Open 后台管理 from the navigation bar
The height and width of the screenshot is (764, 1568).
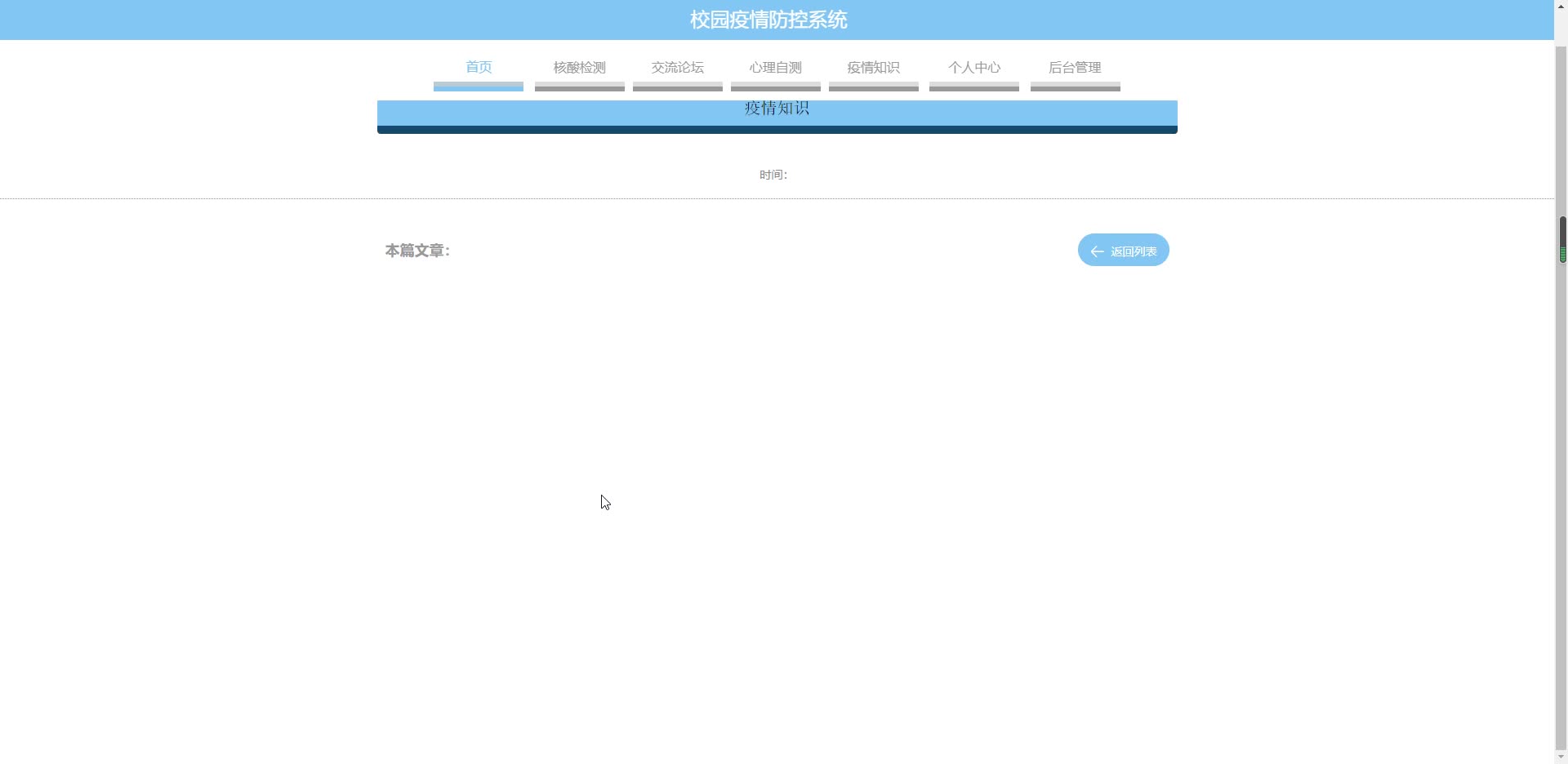(x=1075, y=68)
